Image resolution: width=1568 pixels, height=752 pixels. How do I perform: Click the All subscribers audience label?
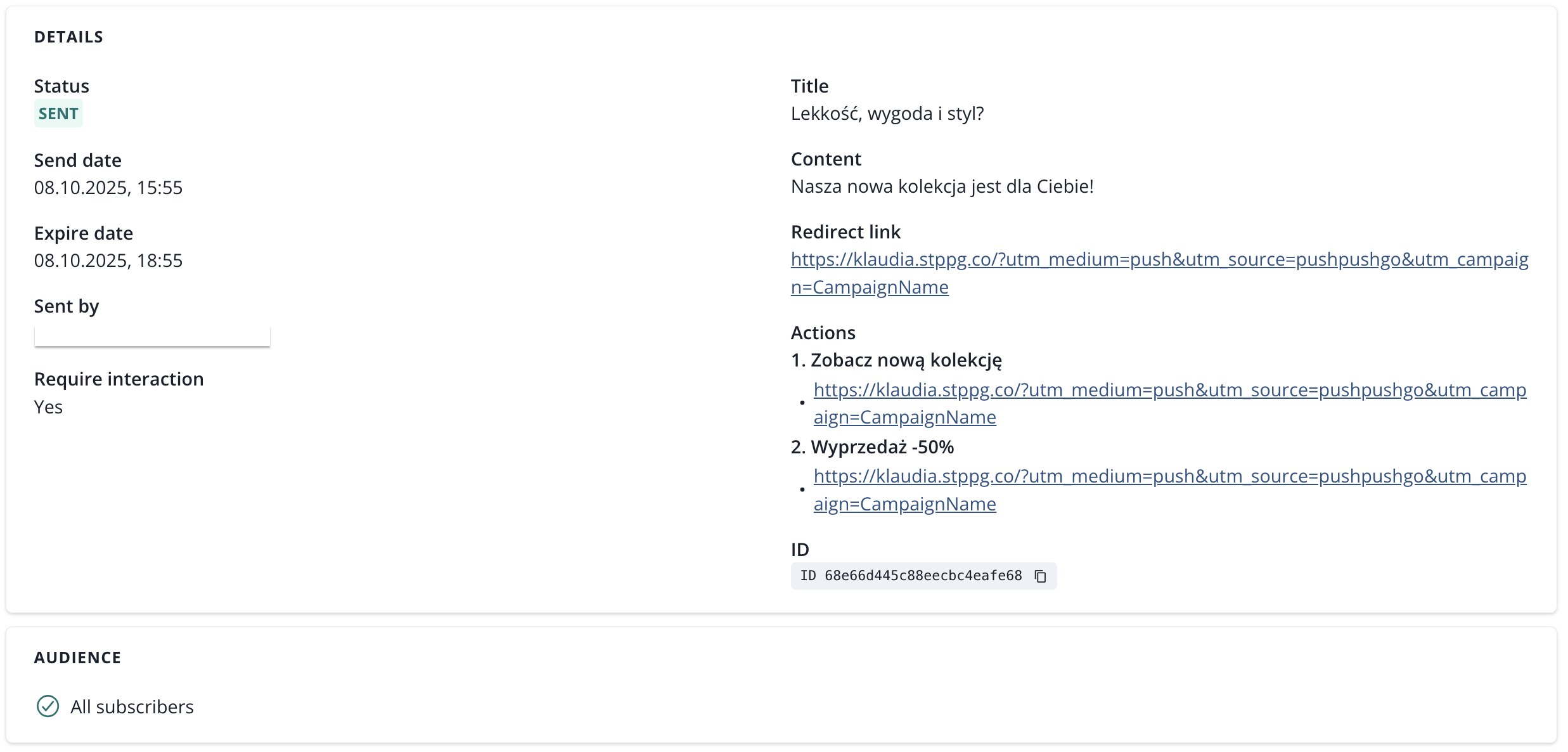click(x=132, y=706)
